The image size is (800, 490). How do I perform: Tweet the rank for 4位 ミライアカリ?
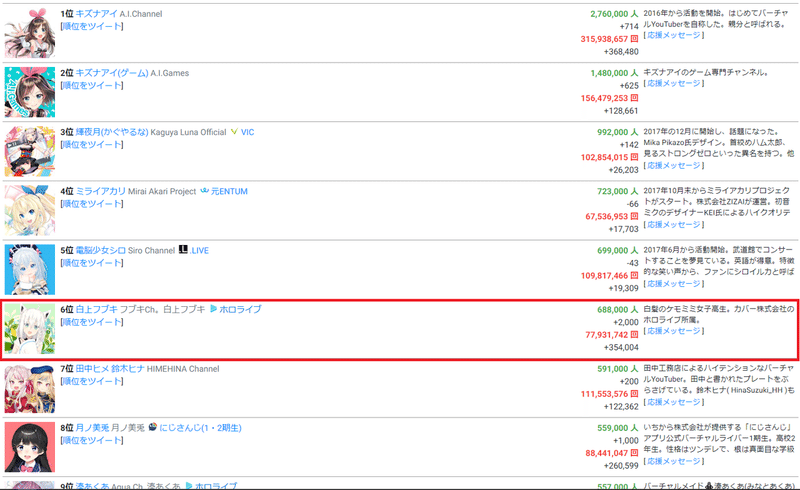click(92, 204)
